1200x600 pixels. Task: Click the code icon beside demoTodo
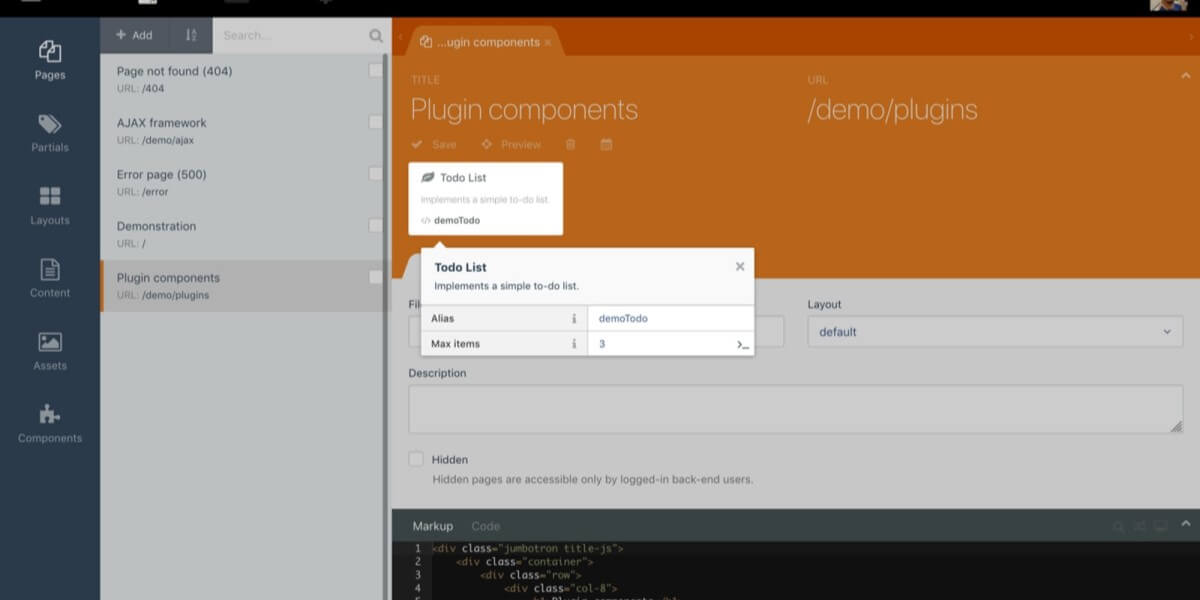click(426, 220)
